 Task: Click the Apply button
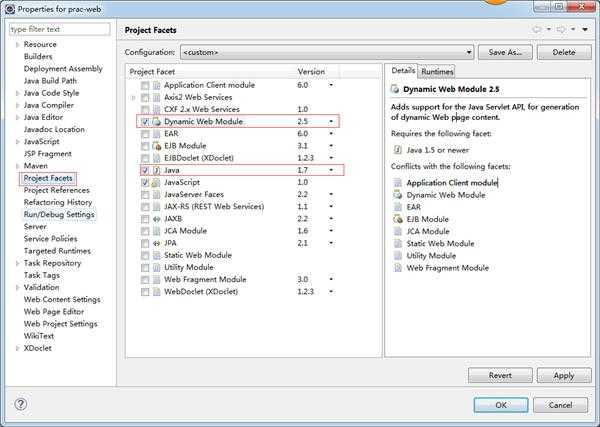pyautogui.click(x=564, y=375)
